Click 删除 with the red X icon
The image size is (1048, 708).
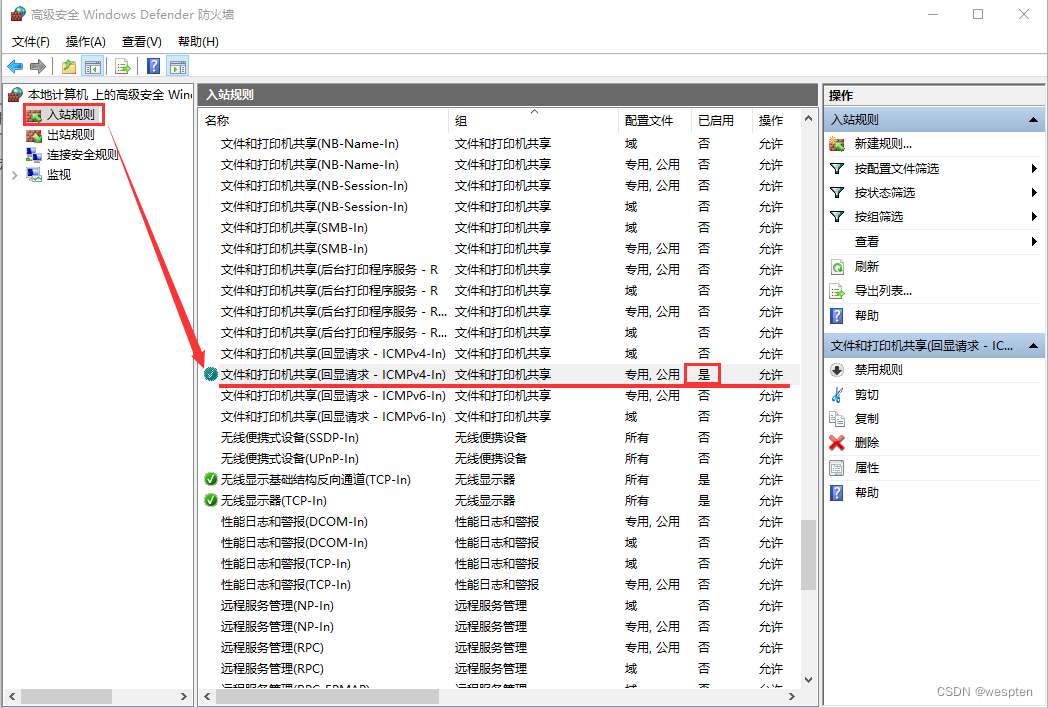click(866, 442)
